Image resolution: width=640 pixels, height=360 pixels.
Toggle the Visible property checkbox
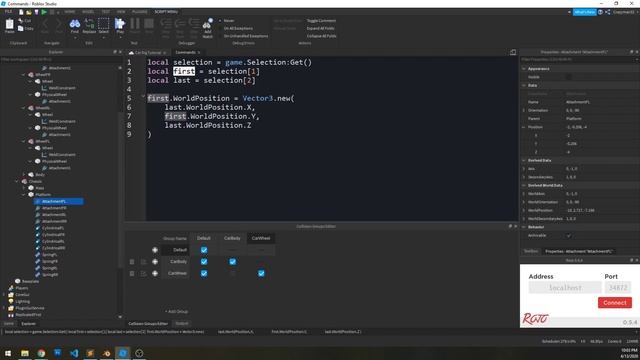point(569,77)
